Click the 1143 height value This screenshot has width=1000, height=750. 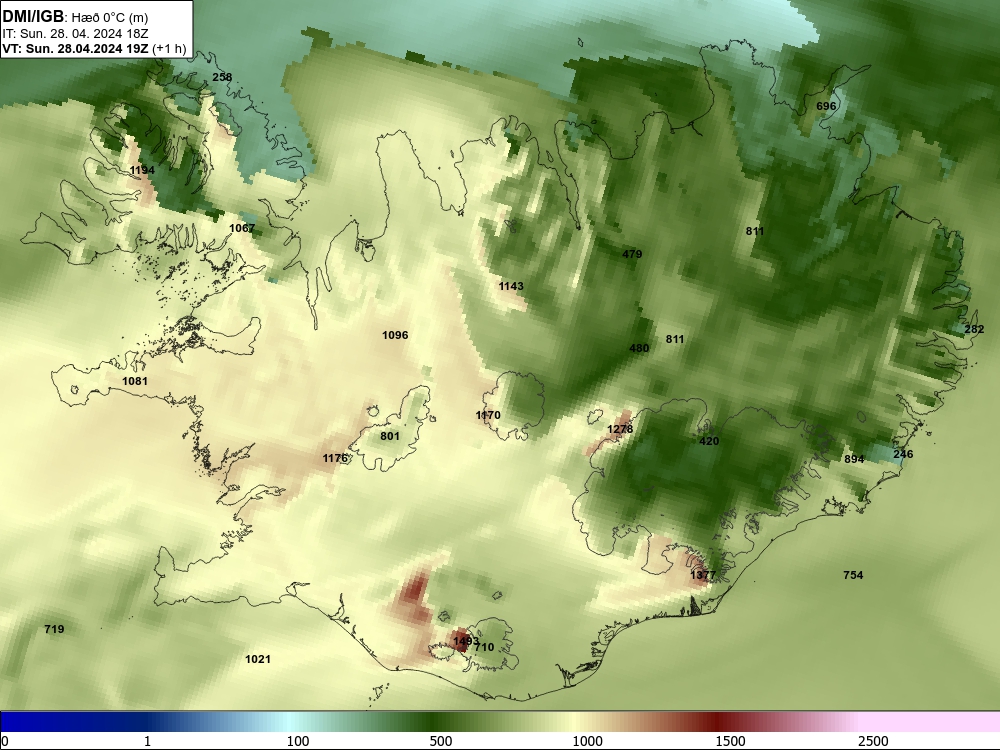[511, 286]
